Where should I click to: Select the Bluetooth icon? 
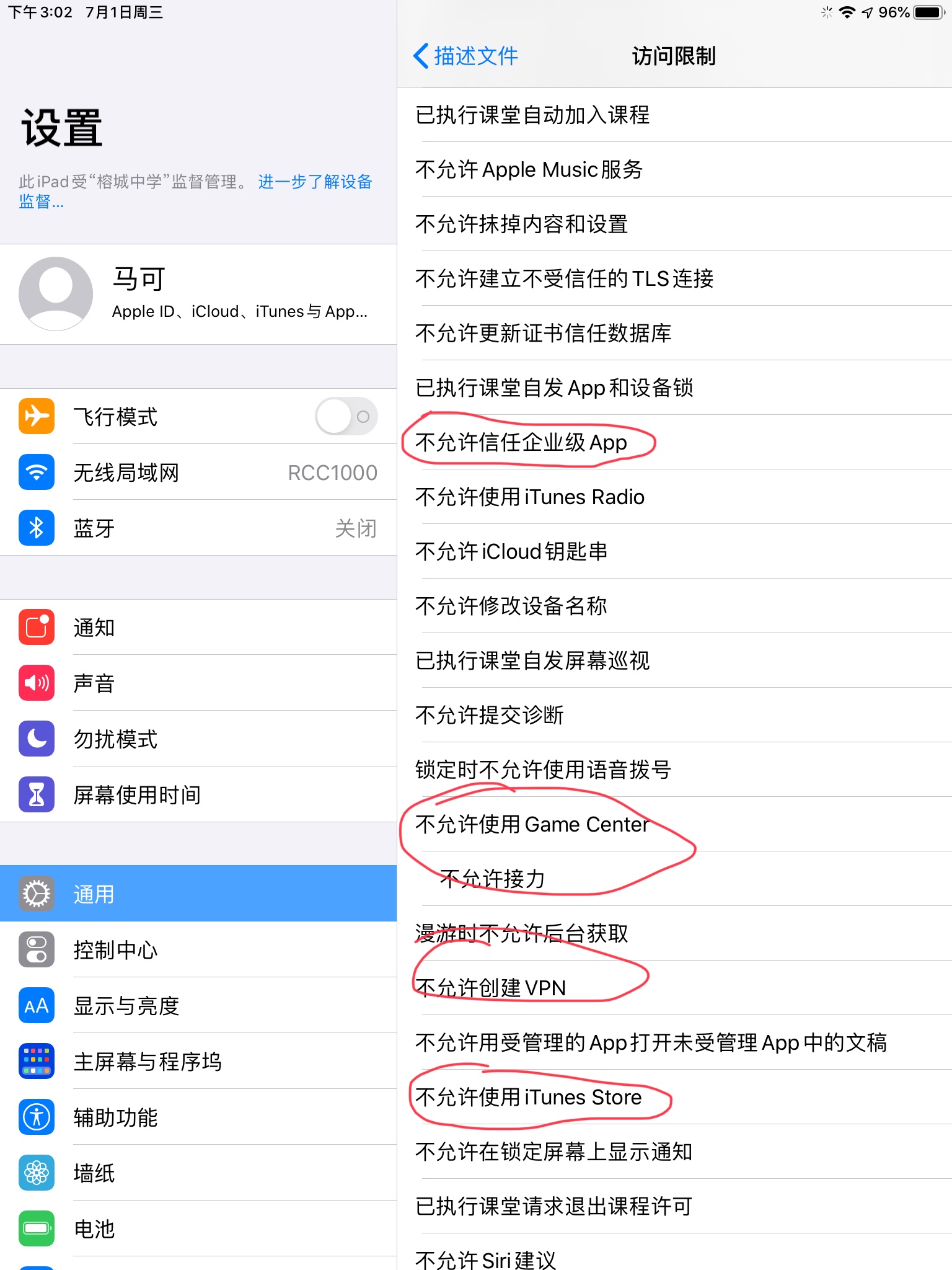coord(37,528)
